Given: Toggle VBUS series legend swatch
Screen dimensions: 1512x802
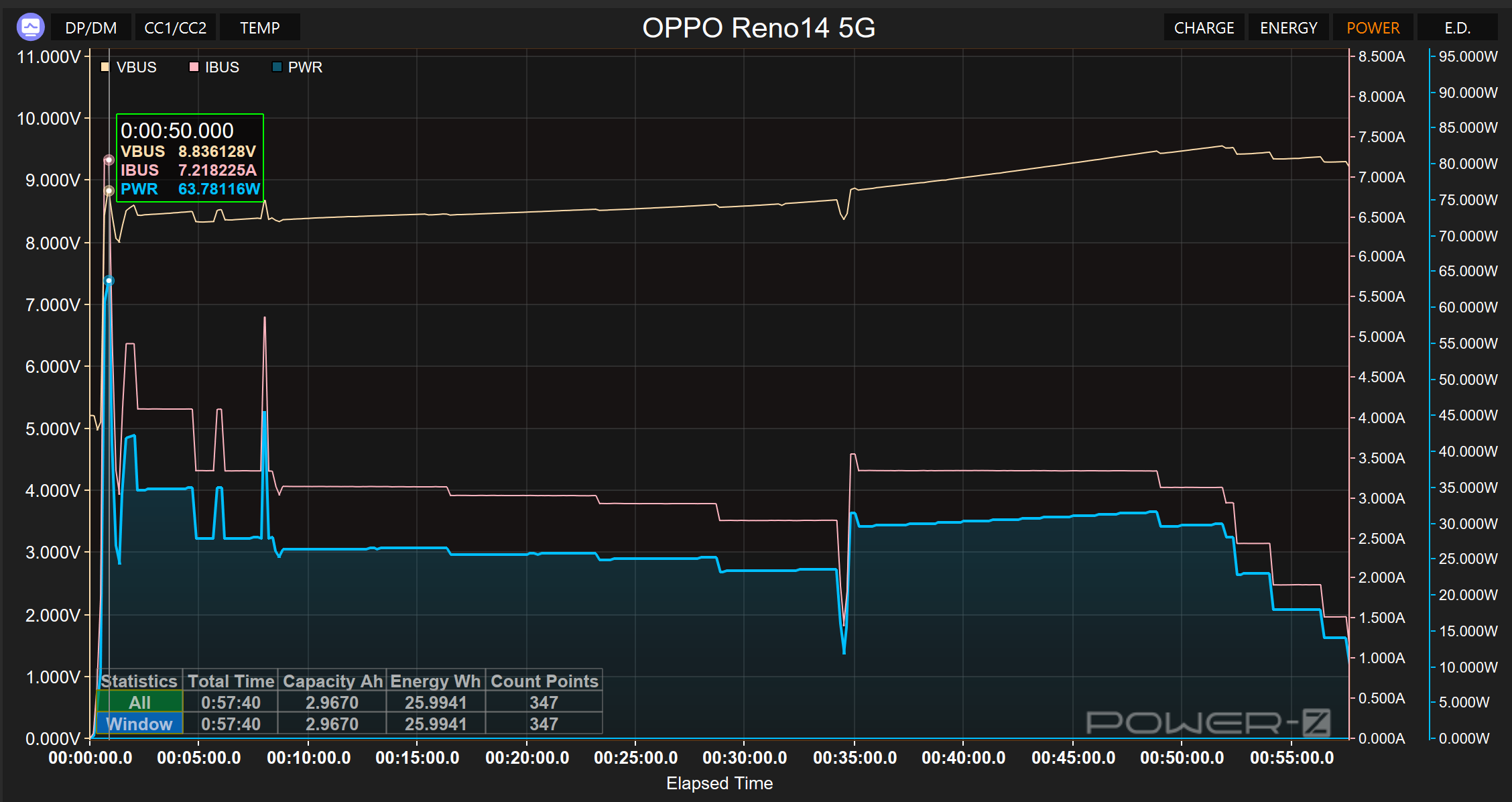Looking at the screenshot, I should (105, 67).
